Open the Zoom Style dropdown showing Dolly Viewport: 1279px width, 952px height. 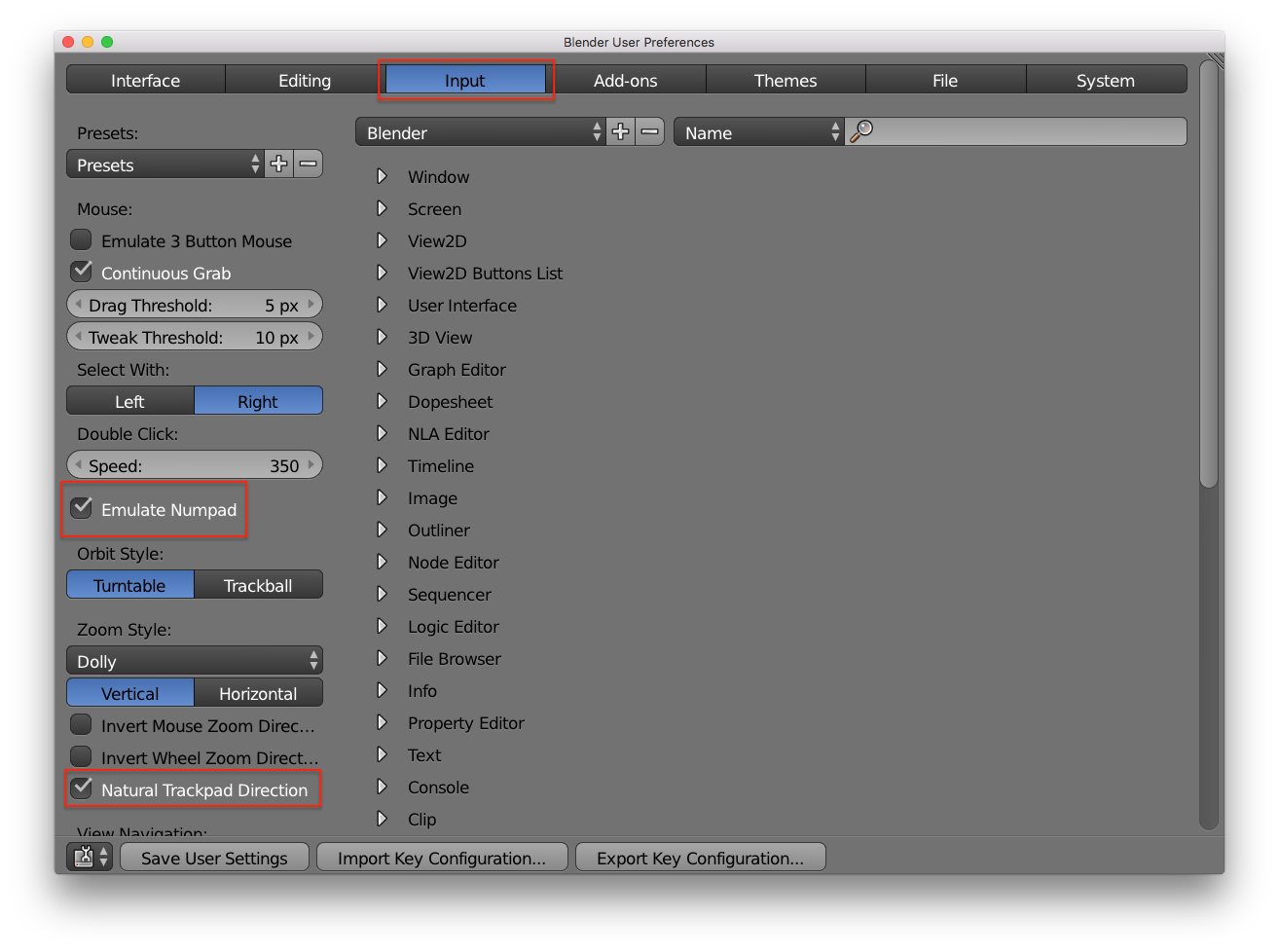click(x=194, y=660)
